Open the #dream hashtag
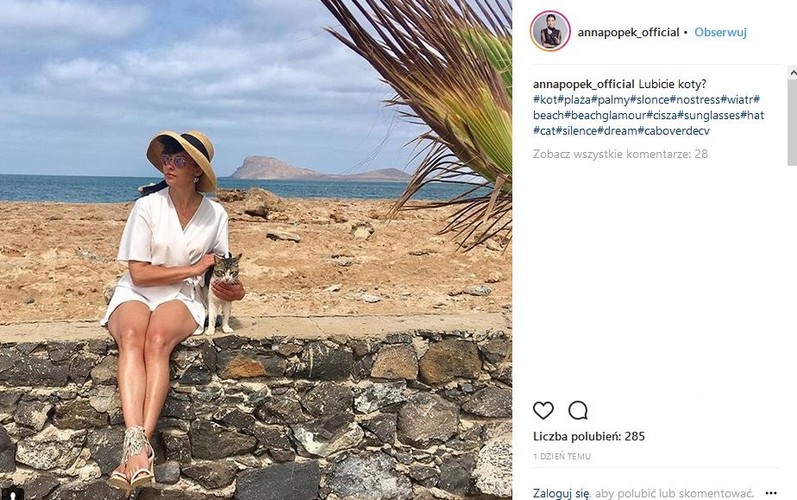This screenshot has width=797, height=500. (x=617, y=131)
